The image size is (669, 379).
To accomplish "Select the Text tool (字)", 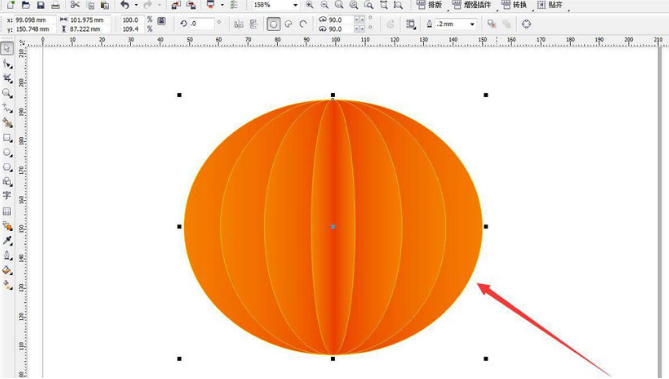I will (7, 195).
